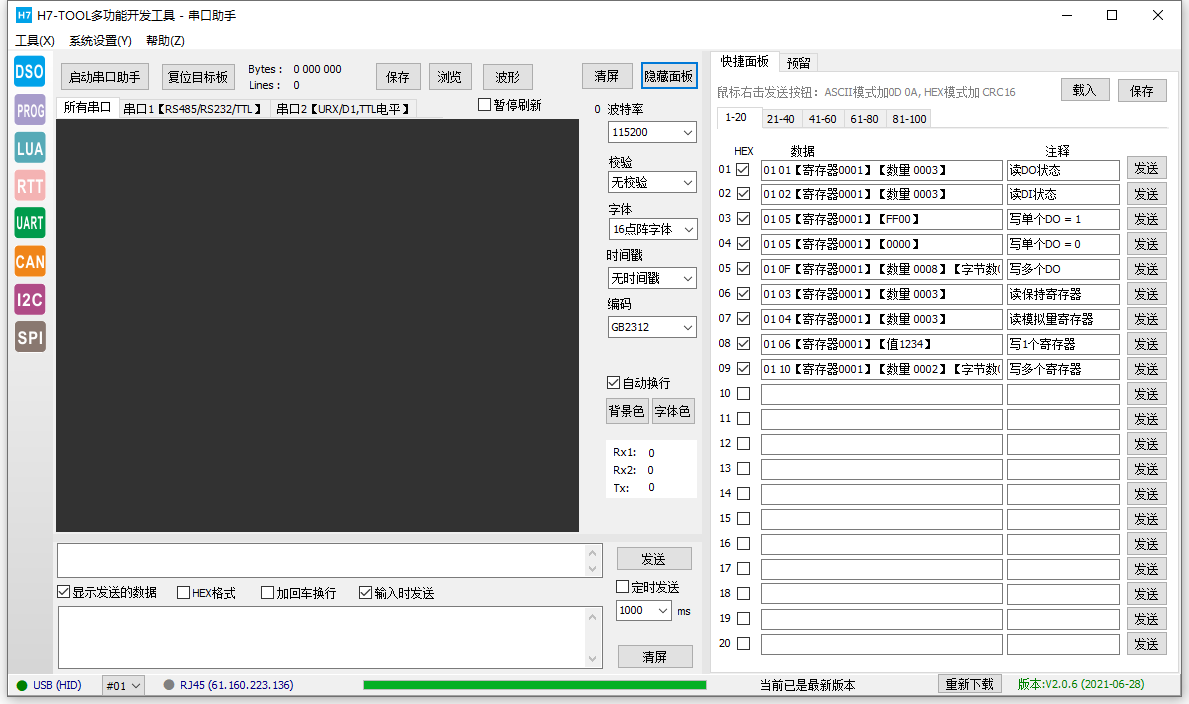The width and height of the screenshot is (1189, 704).
Task: Click 发送 for row 08 写1个寄存器
Action: (1146, 344)
